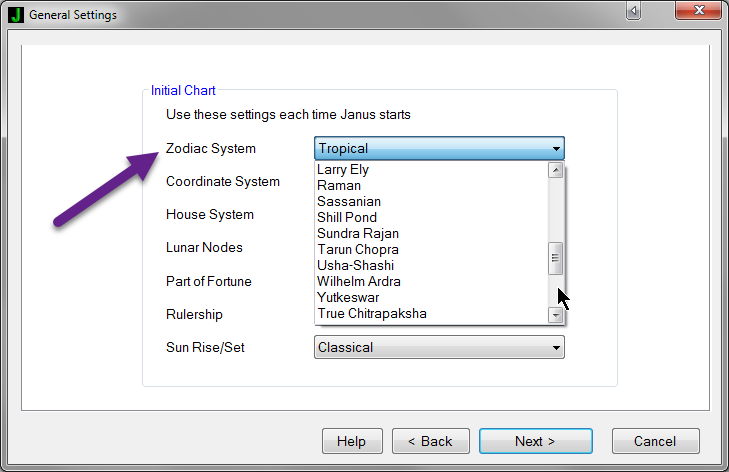The width and height of the screenshot is (729, 472).
Task: Click the back-arrow button in title bar
Action: tap(633, 11)
